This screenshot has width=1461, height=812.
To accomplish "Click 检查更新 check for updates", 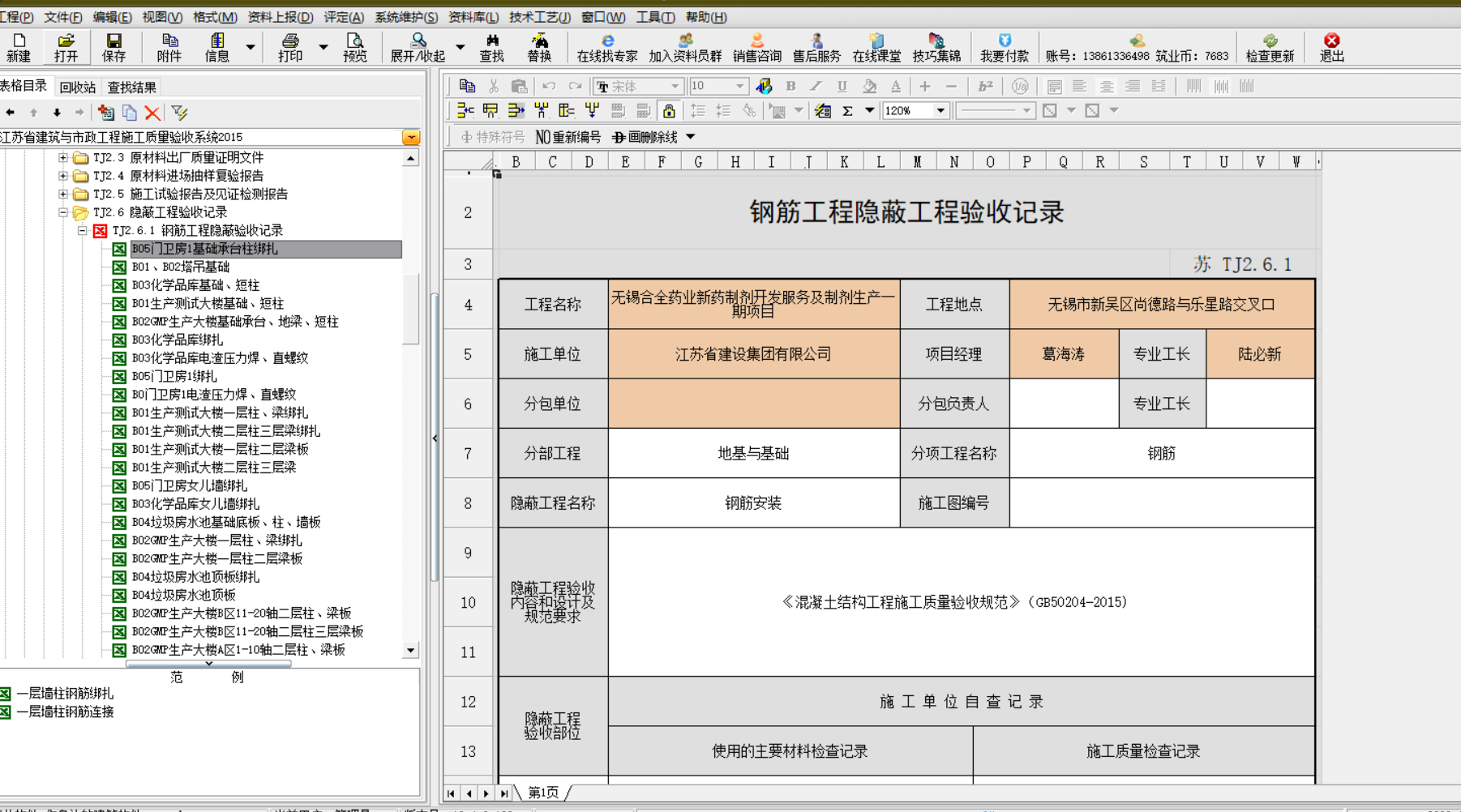I will click(1270, 48).
